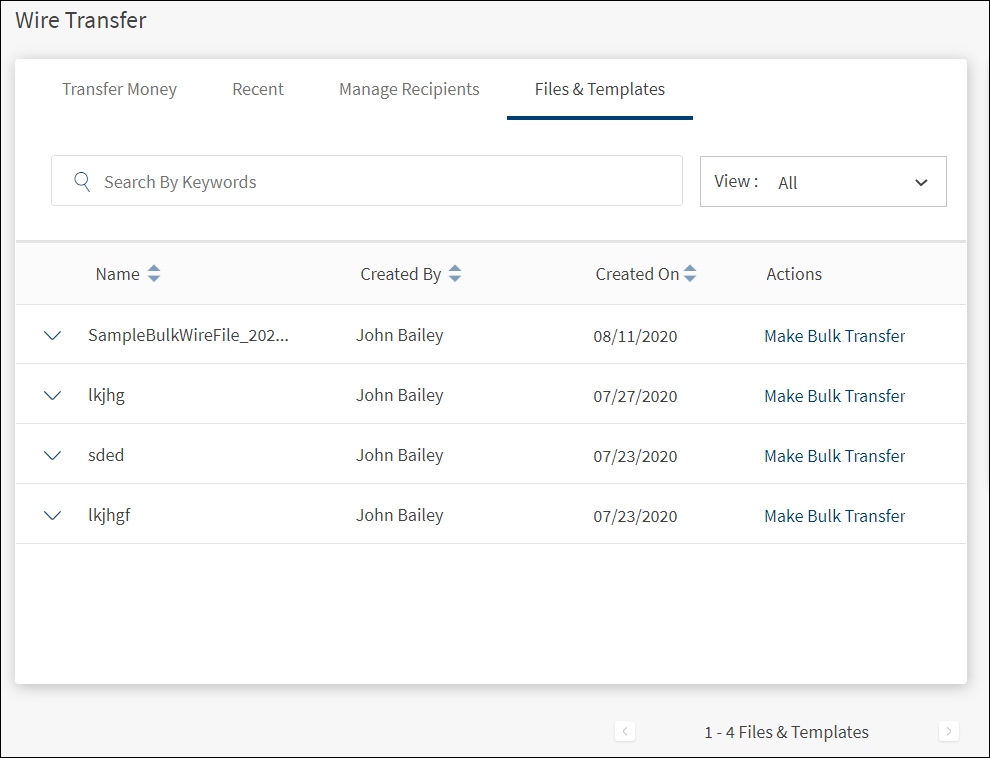Go to previous page of files
This screenshot has width=990, height=758.
625,732
